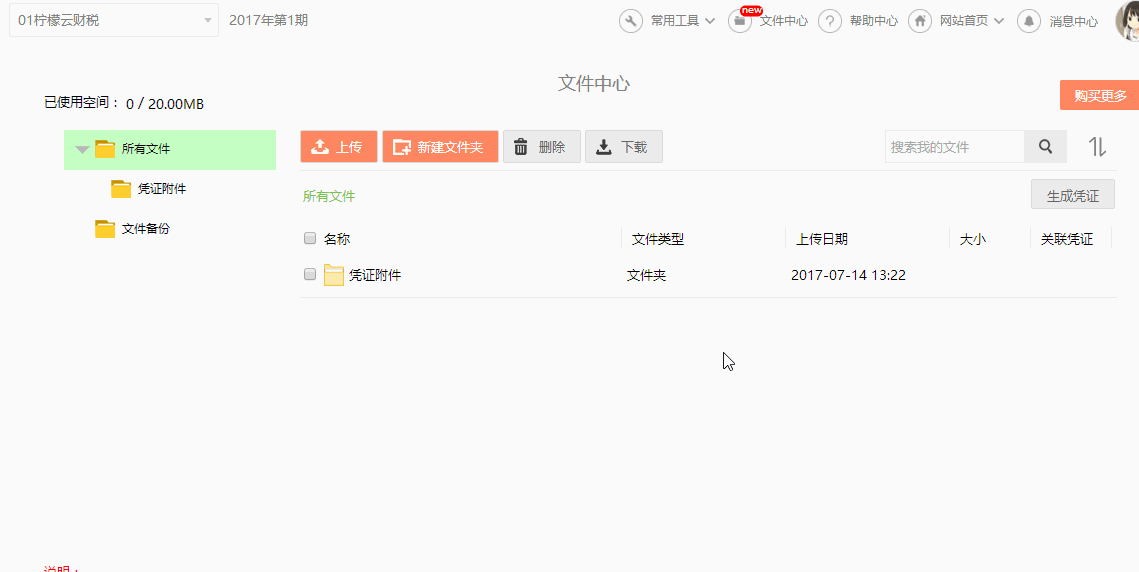Click the 购买更多 button
This screenshot has height=572, width=1139.
click(x=1100, y=95)
